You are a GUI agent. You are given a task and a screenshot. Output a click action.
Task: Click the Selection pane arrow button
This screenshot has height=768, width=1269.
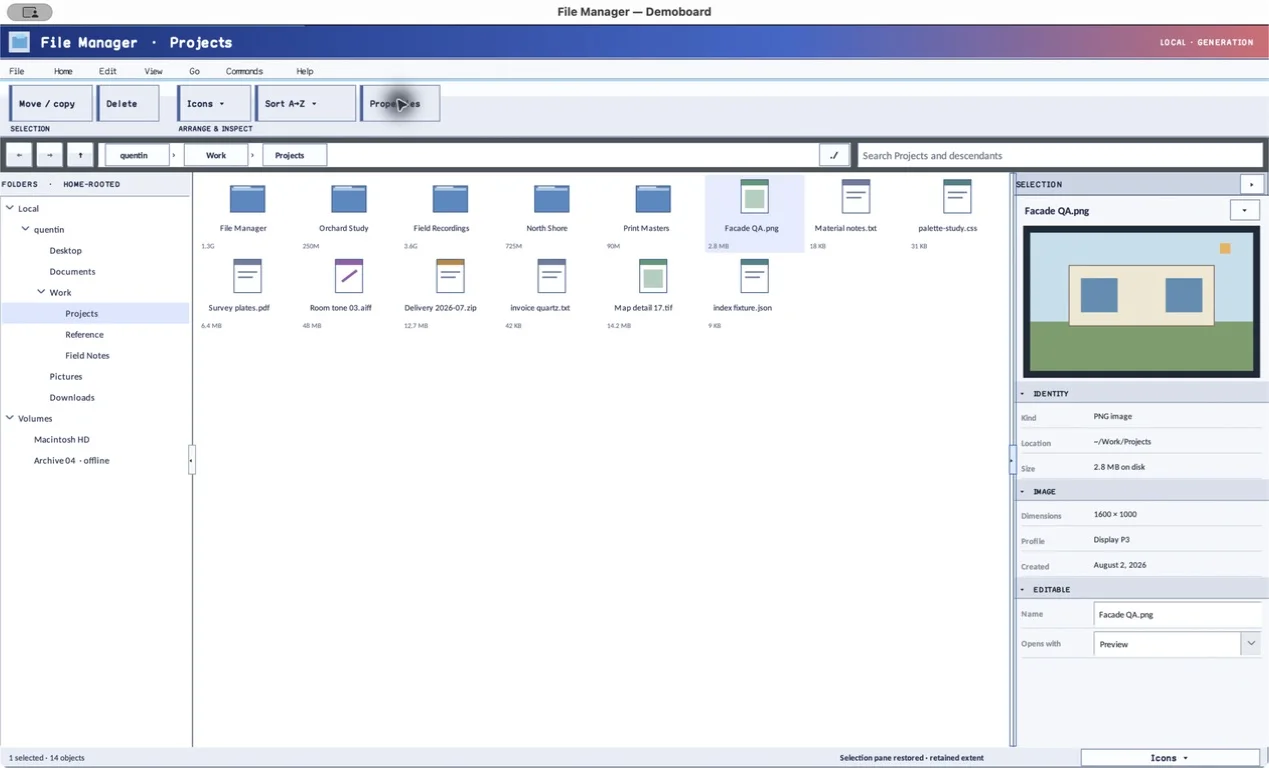pyautogui.click(x=1251, y=184)
